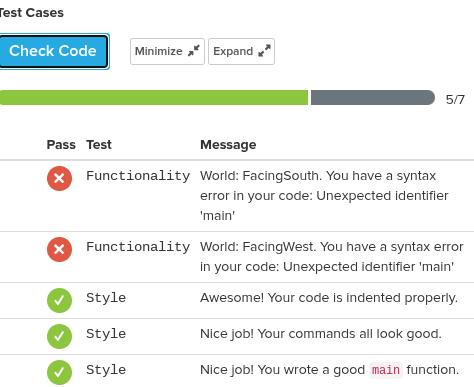Click the red fail icon for FacingSouth test
This screenshot has width=474, height=387.
59,178
